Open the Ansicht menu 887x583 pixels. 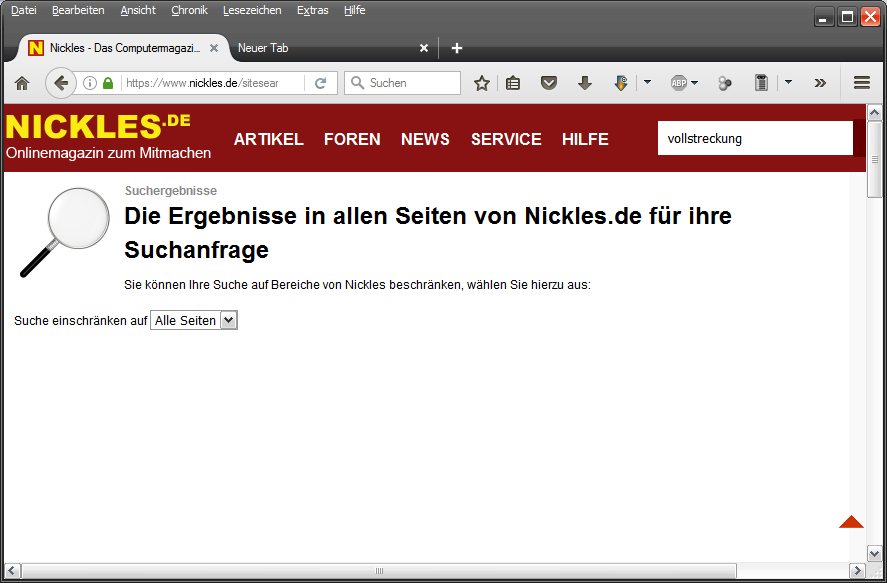[138, 10]
